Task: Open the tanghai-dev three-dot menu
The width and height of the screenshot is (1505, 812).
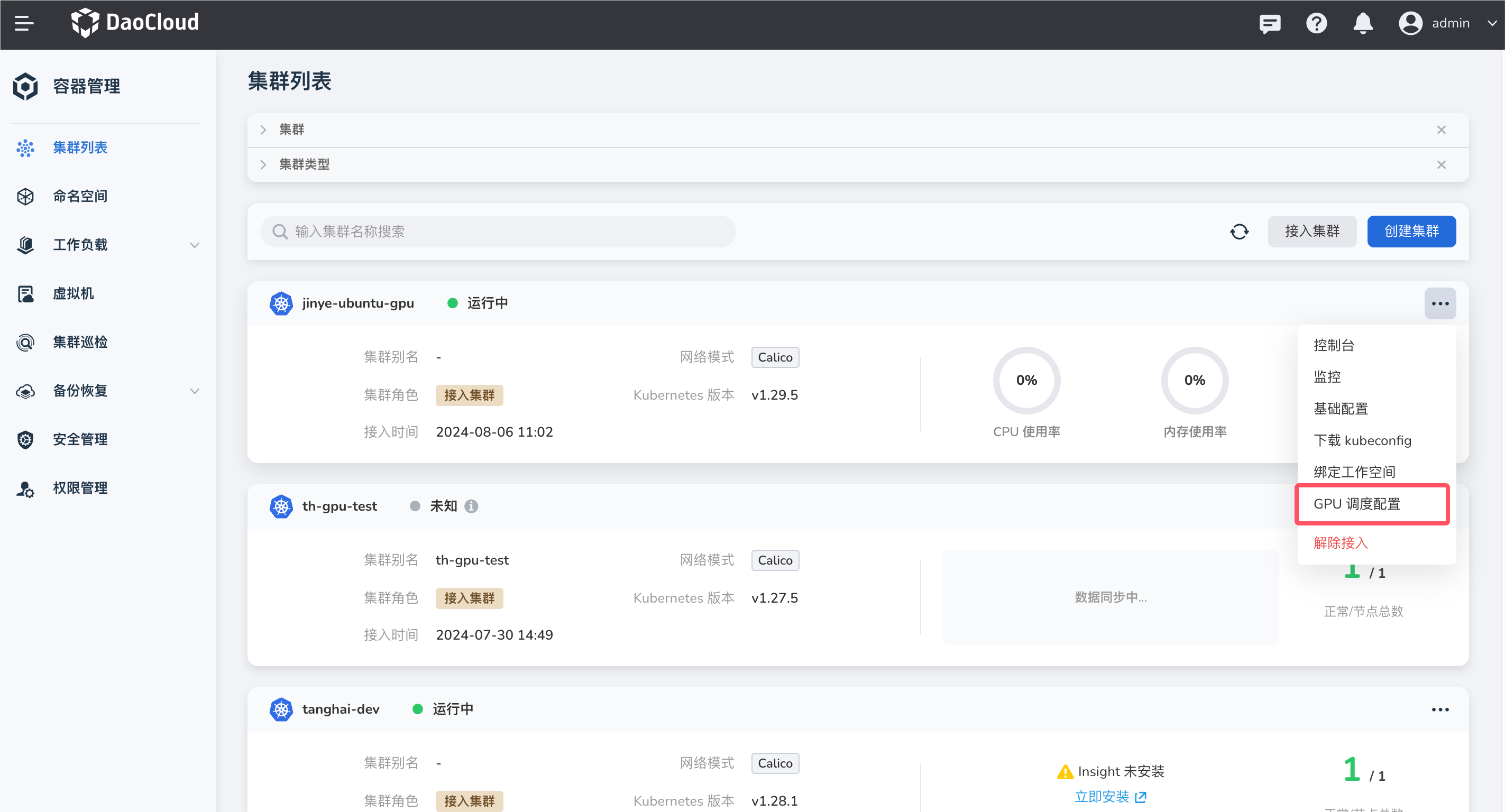Action: (1439, 709)
